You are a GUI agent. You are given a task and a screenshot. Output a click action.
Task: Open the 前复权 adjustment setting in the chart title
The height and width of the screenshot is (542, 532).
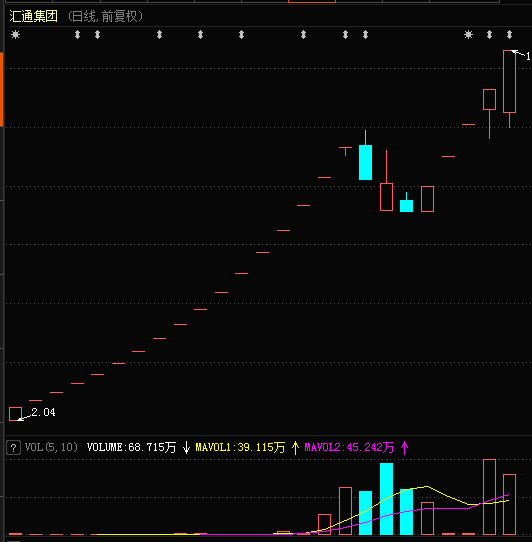tap(119, 16)
